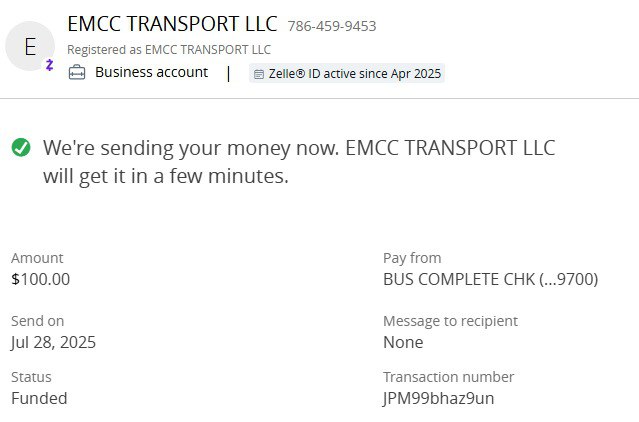
Task: Click the BUS COMPLETE CHK (...9700) account
Action: point(490,279)
